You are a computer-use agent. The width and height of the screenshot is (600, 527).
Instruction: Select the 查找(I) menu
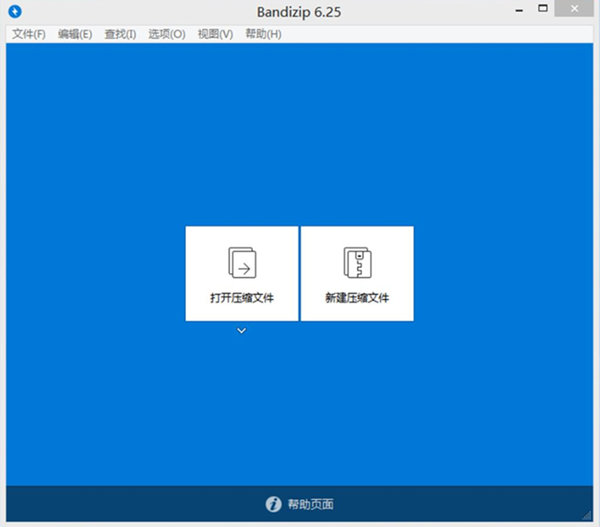tap(120, 34)
